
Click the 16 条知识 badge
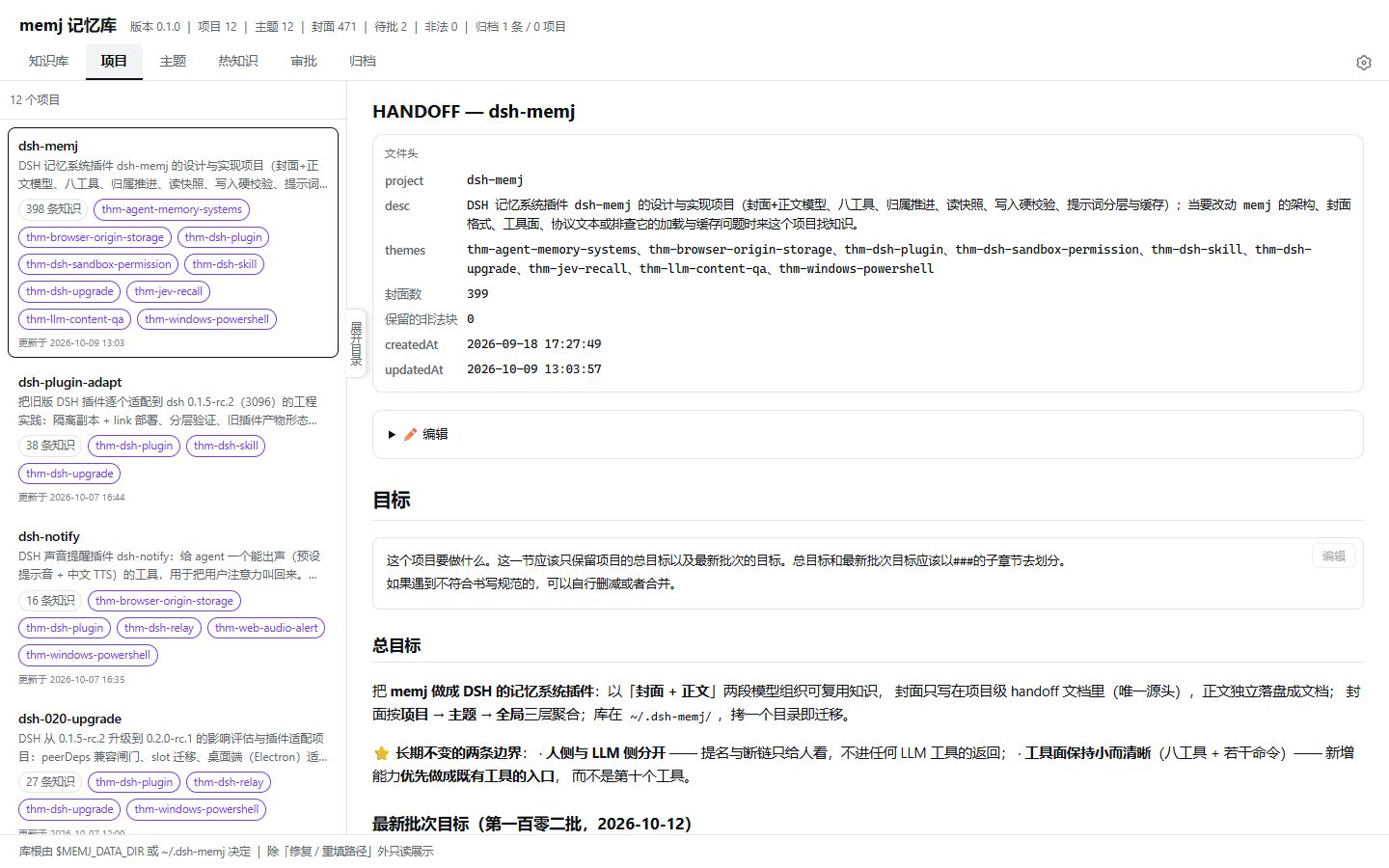tap(50, 601)
